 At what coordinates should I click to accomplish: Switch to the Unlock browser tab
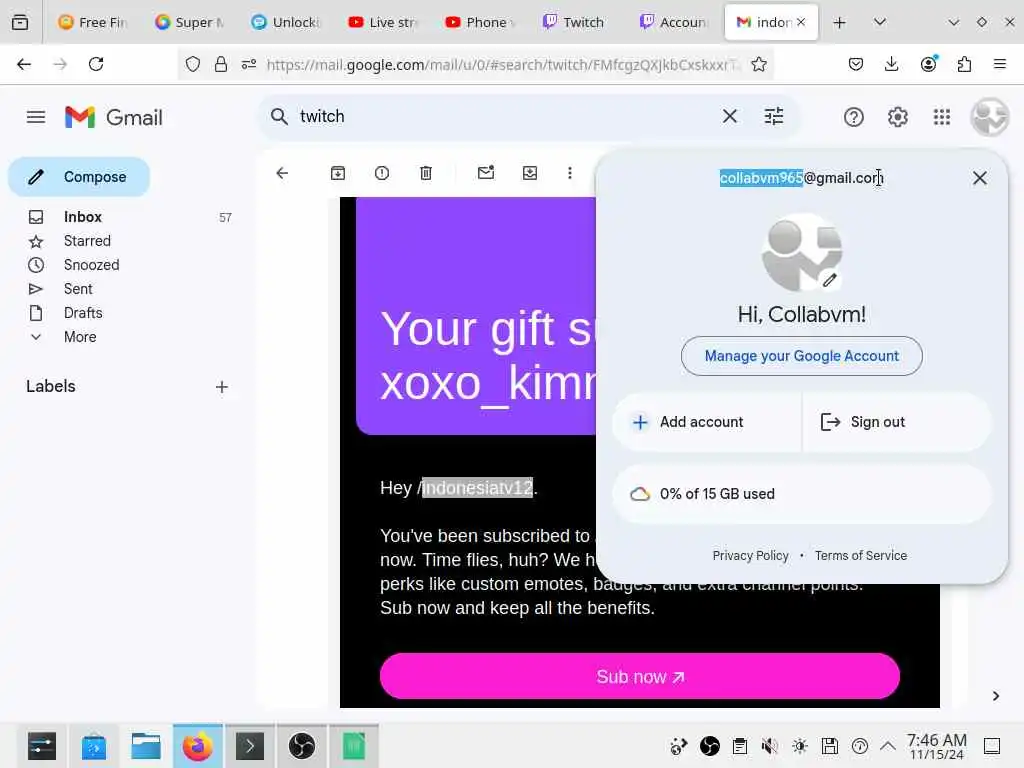click(x=286, y=22)
